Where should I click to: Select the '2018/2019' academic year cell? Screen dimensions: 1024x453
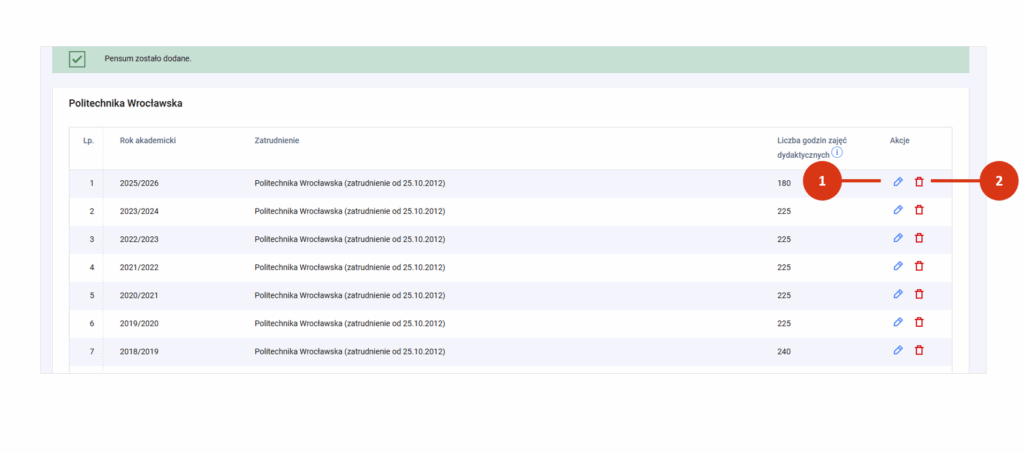pyautogui.click(x=139, y=352)
